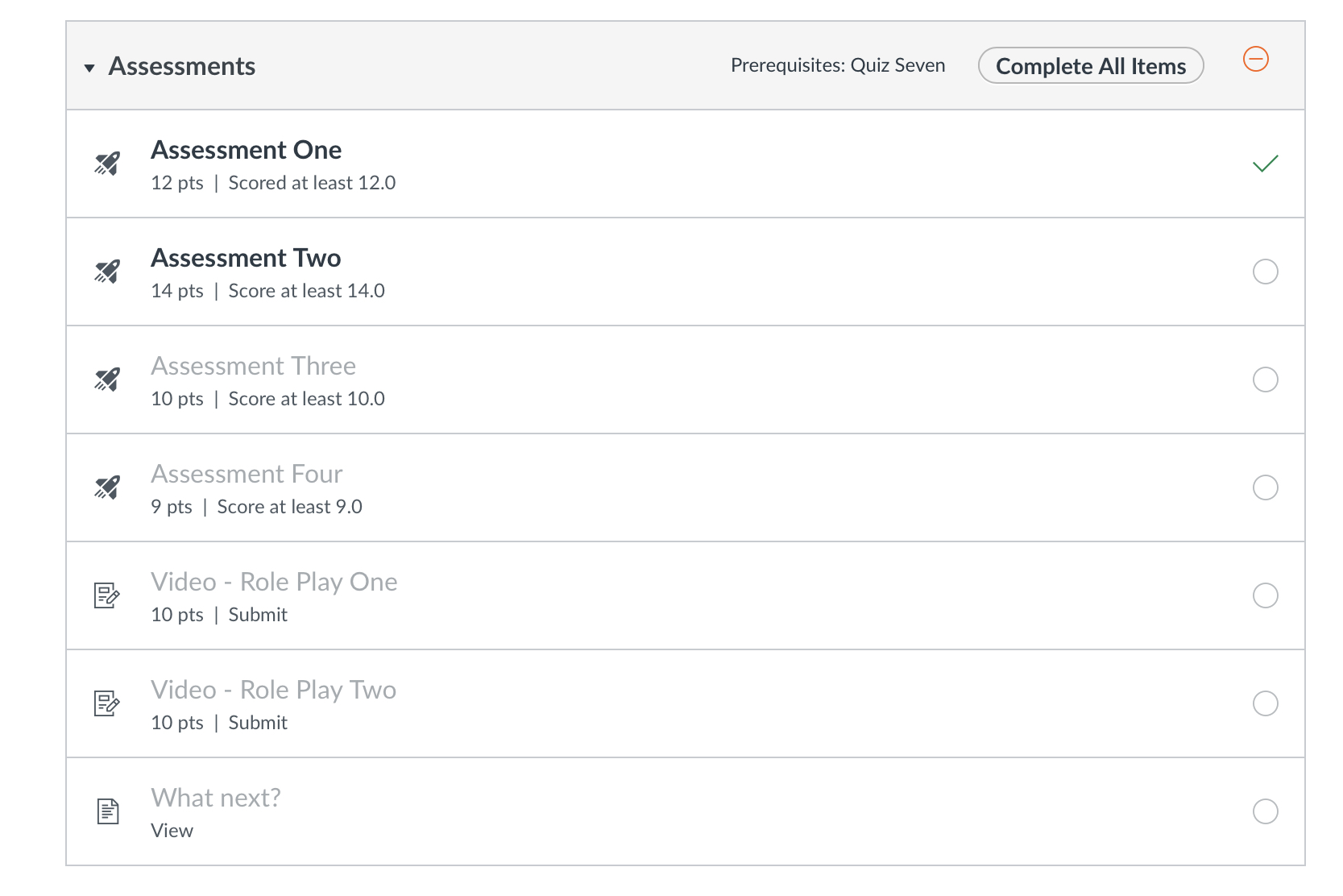Collapse the Assessments module with the arrow

pos(89,68)
